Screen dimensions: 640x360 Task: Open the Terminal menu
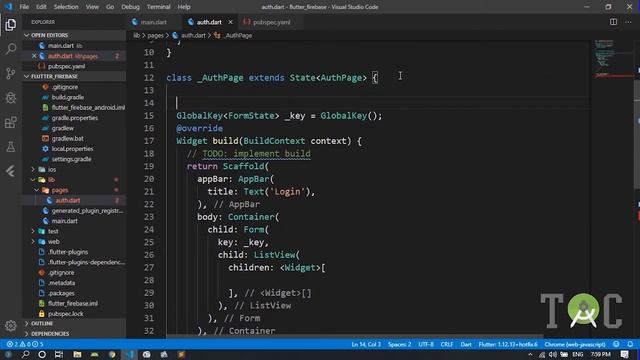click(158, 7)
